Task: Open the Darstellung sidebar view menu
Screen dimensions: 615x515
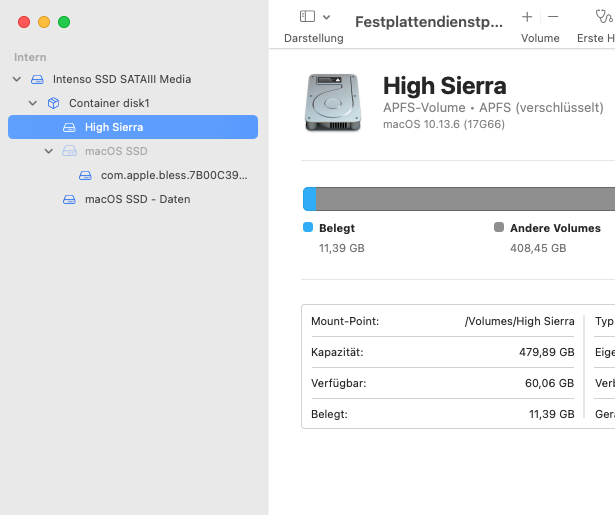Action: 314,17
